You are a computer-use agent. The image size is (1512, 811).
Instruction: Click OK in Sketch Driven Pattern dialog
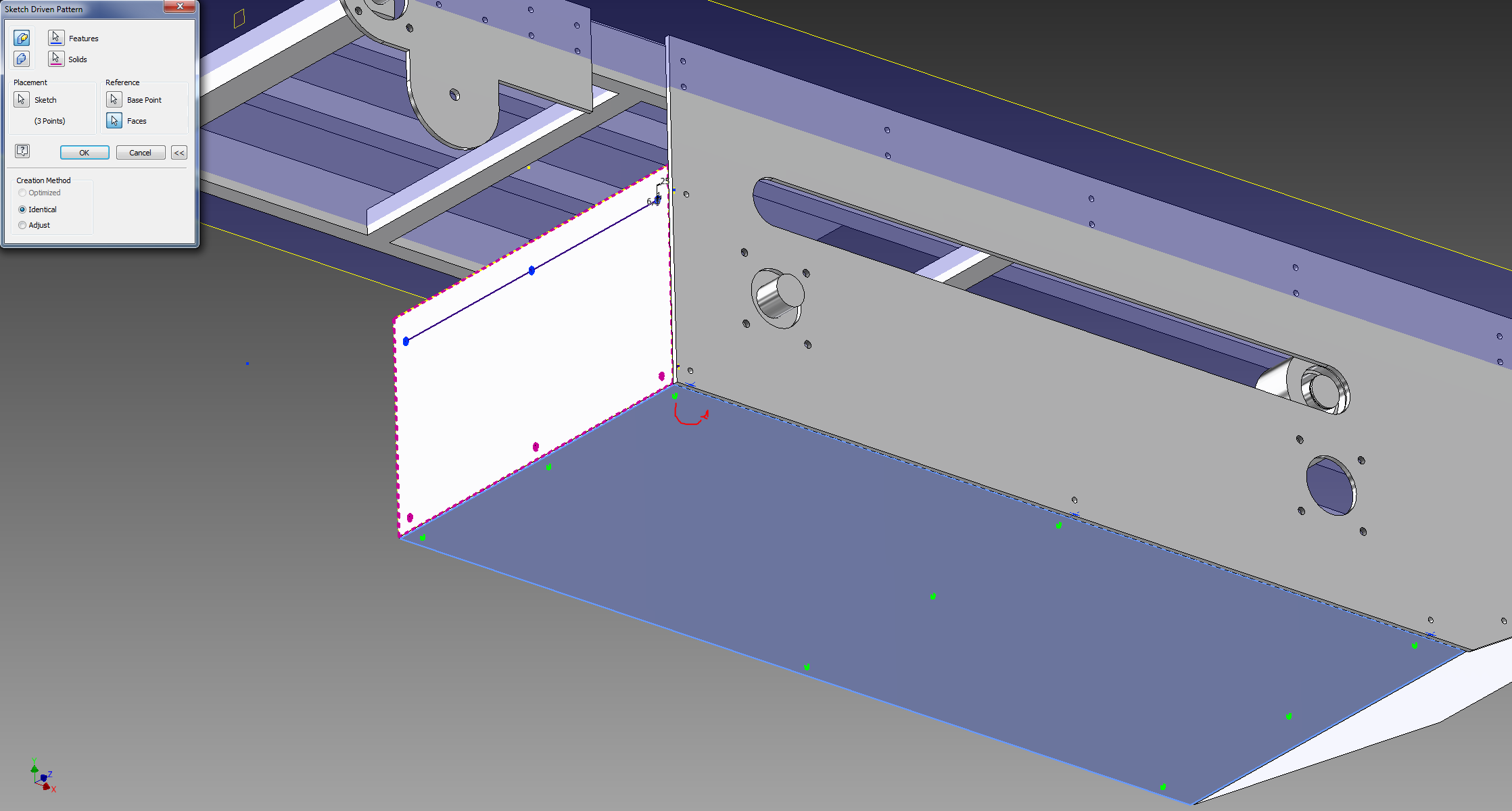85,153
